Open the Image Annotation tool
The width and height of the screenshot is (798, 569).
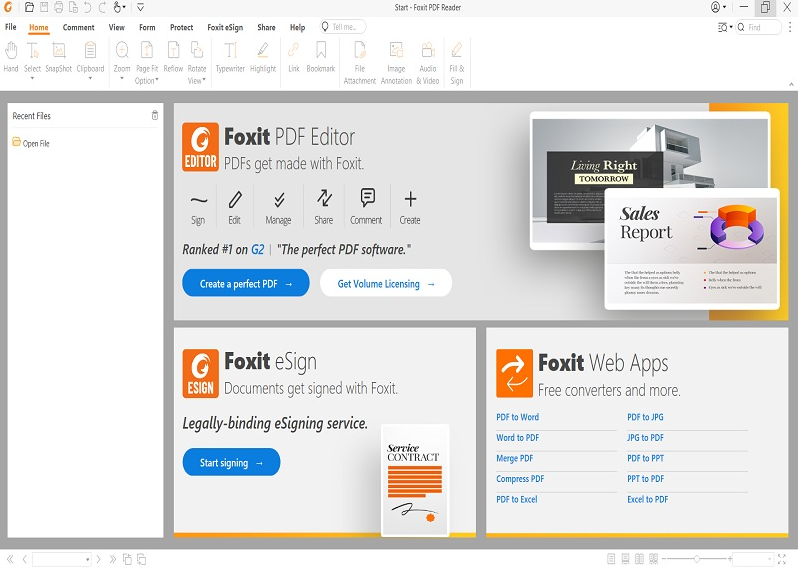(x=396, y=63)
